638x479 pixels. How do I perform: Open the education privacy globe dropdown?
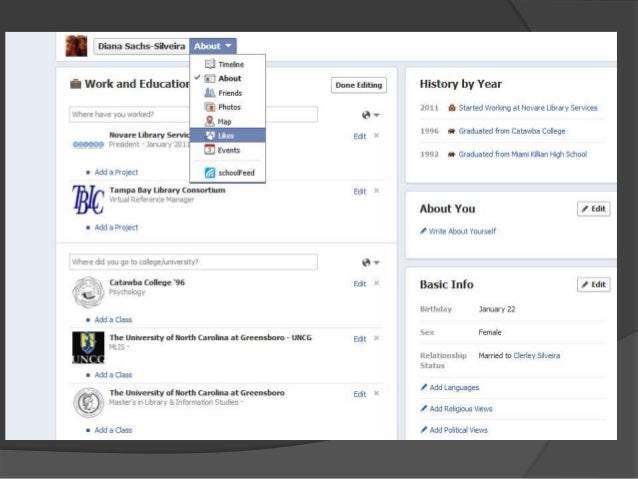(x=370, y=262)
